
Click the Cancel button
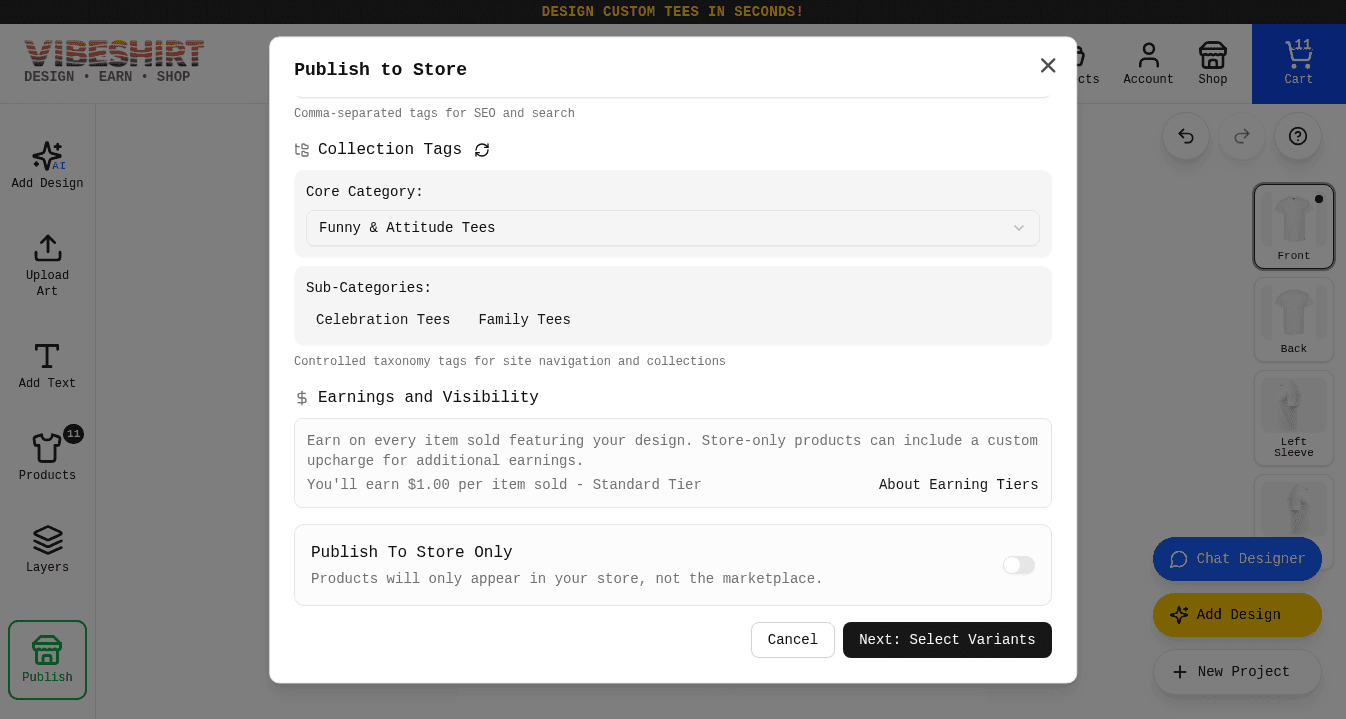(x=793, y=640)
